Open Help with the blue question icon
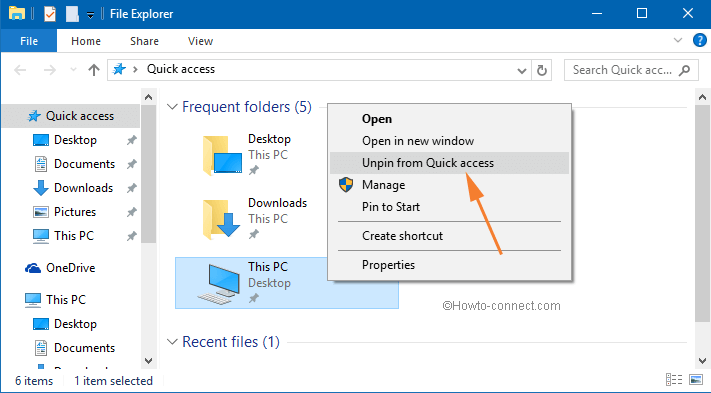Image resolution: width=711 pixels, height=393 pixels. click(700, 40)
